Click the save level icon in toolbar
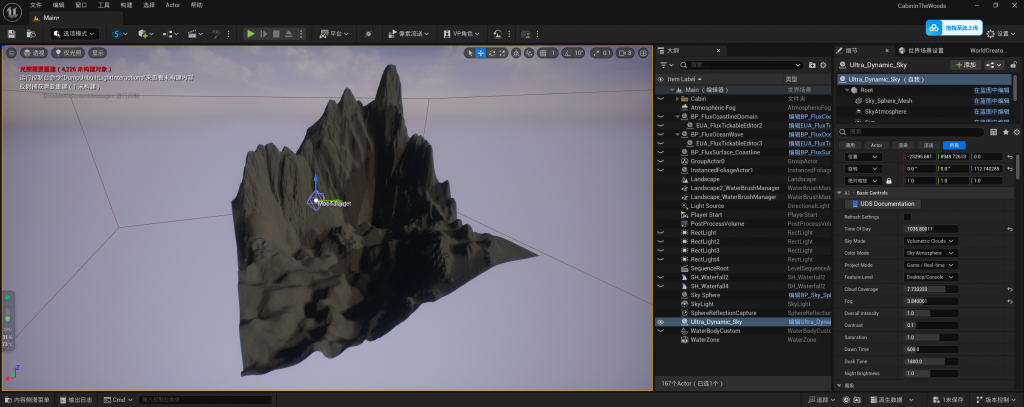The width and height of the screenshot is (1024, 407). [11, 34]
